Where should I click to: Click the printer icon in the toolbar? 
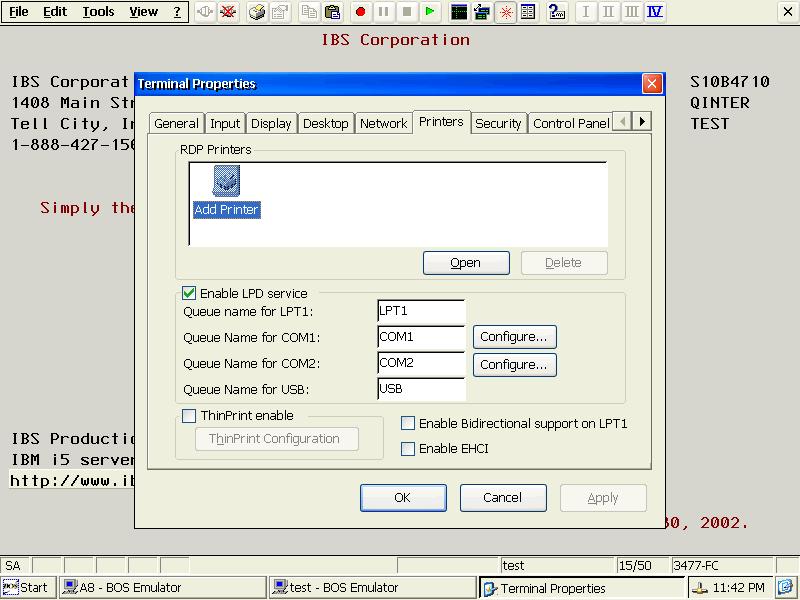coord(257,12)
